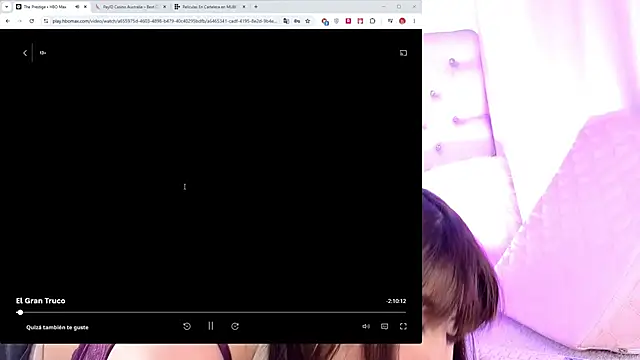
Task: Translate this page icon in address bar
Action: coord(286,21)
